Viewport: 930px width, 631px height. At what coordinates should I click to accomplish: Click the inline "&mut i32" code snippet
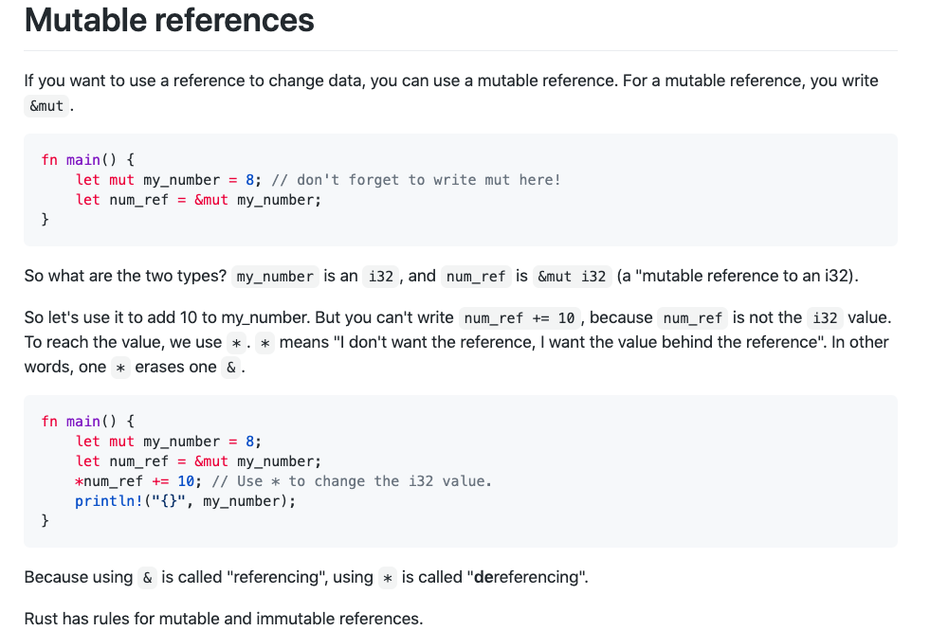572,276
